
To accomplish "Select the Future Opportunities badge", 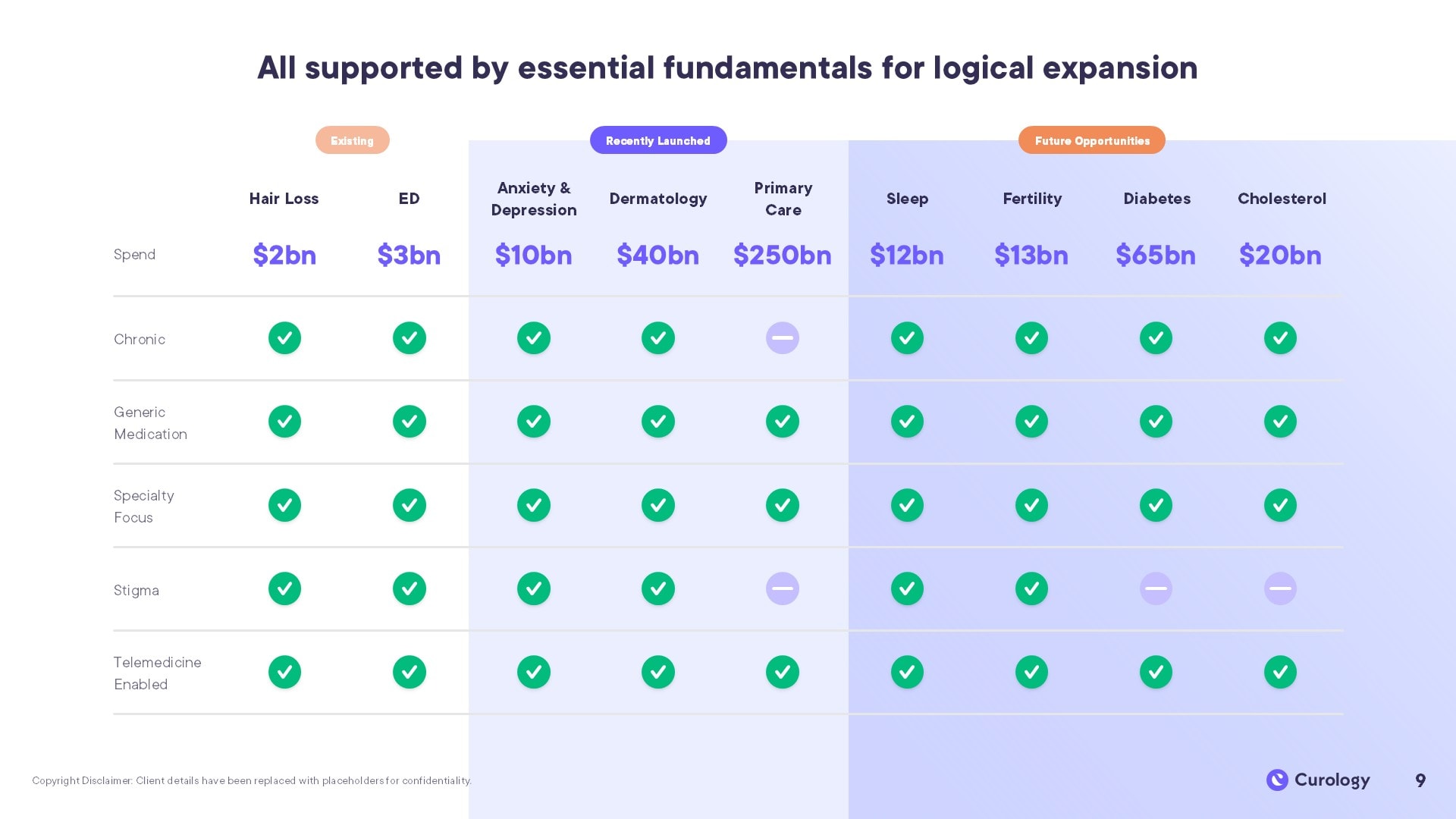I will pos(1092,140).
